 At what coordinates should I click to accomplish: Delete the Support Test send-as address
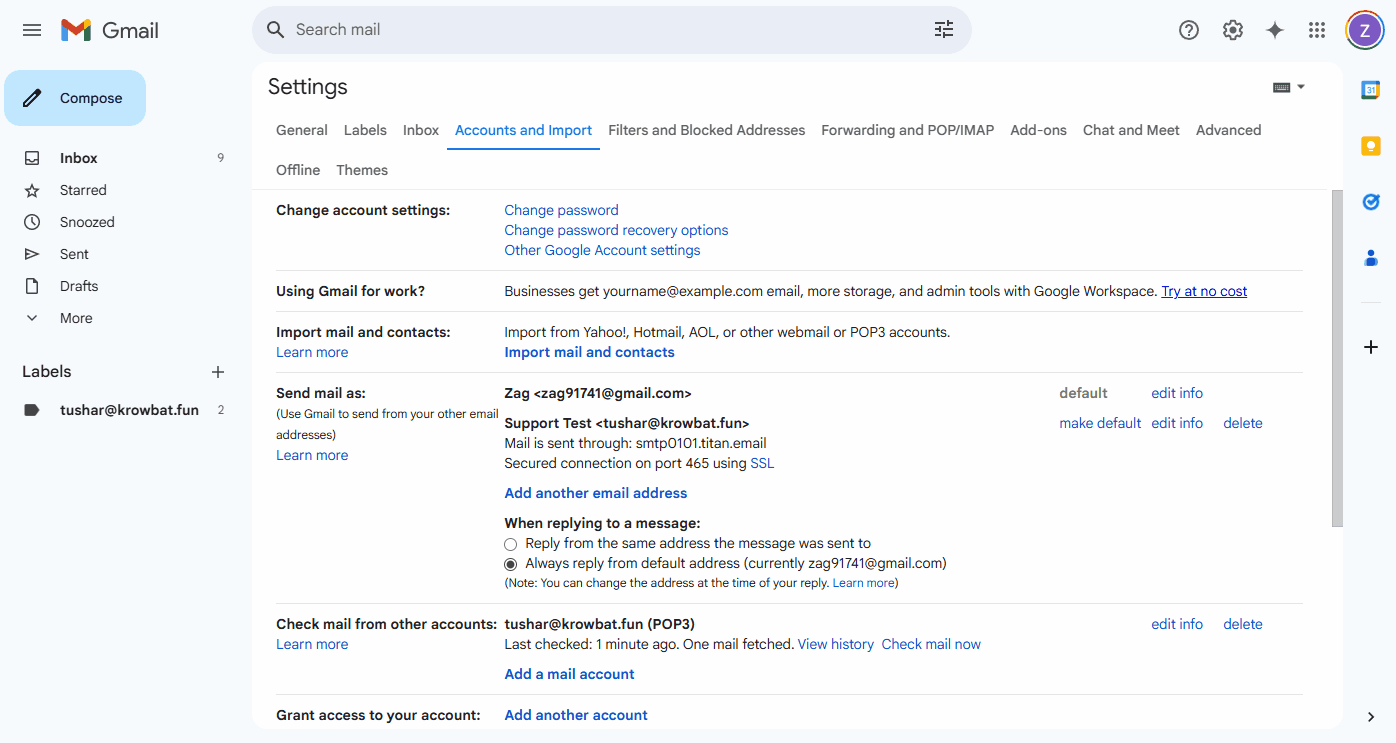(1243, 423)
